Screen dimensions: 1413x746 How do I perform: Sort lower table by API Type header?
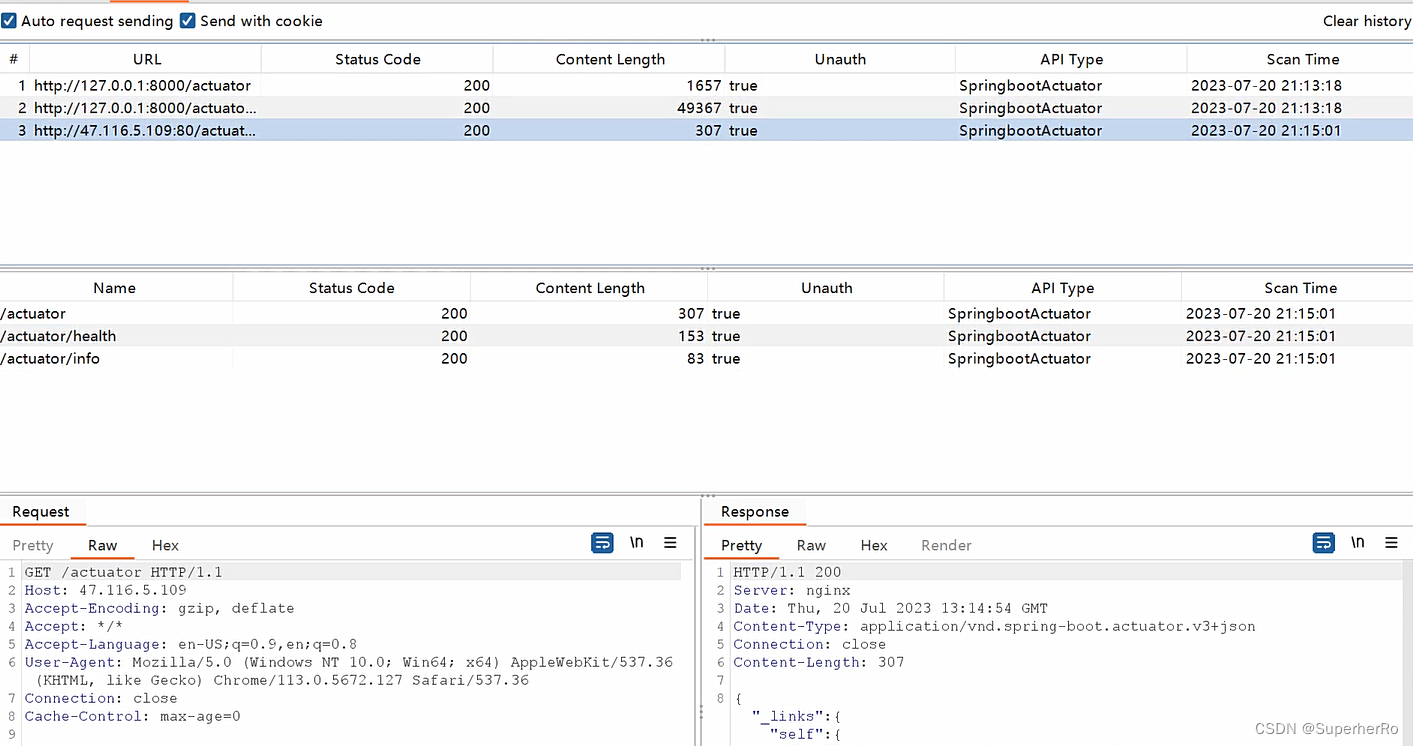(x=1063, y=288)
